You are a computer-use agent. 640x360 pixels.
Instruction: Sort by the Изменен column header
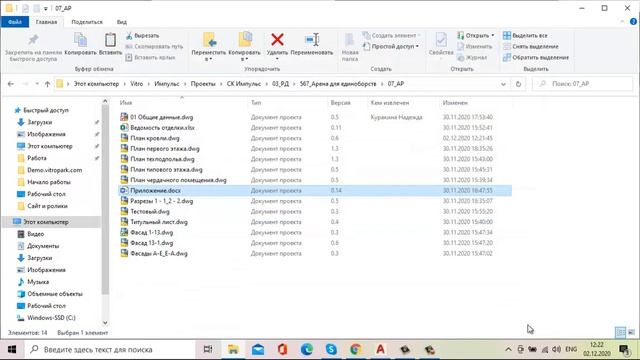point(455,103)
